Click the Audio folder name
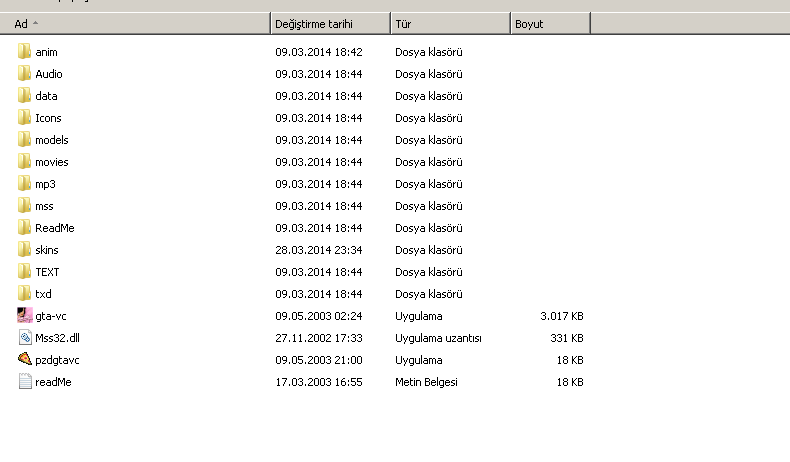 [49, 74]
